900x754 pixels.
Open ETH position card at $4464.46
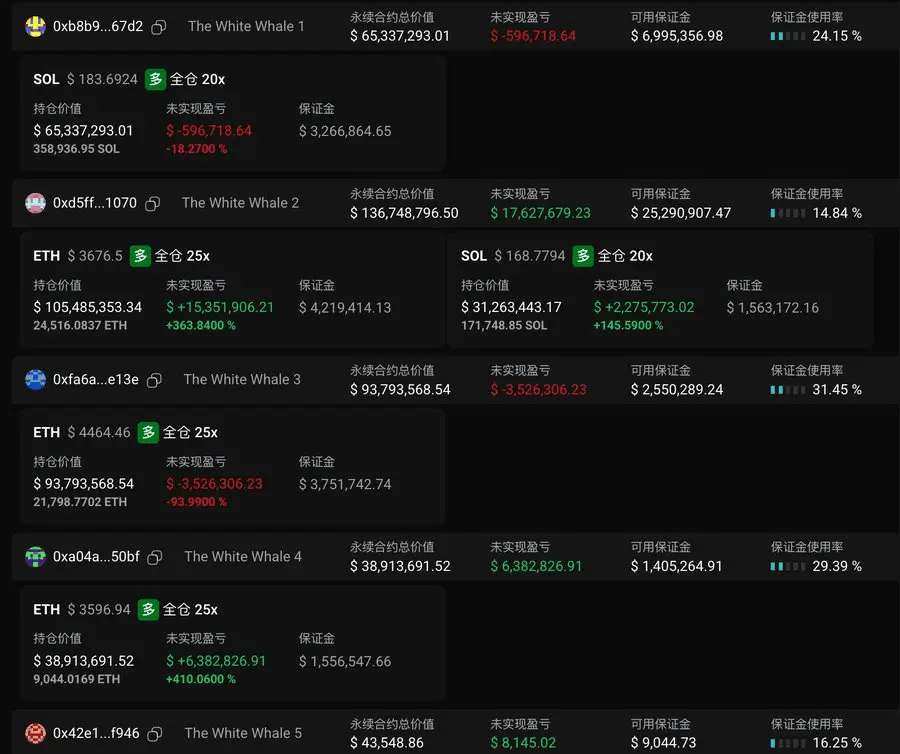pyautogui.click(x=232, y=467)
